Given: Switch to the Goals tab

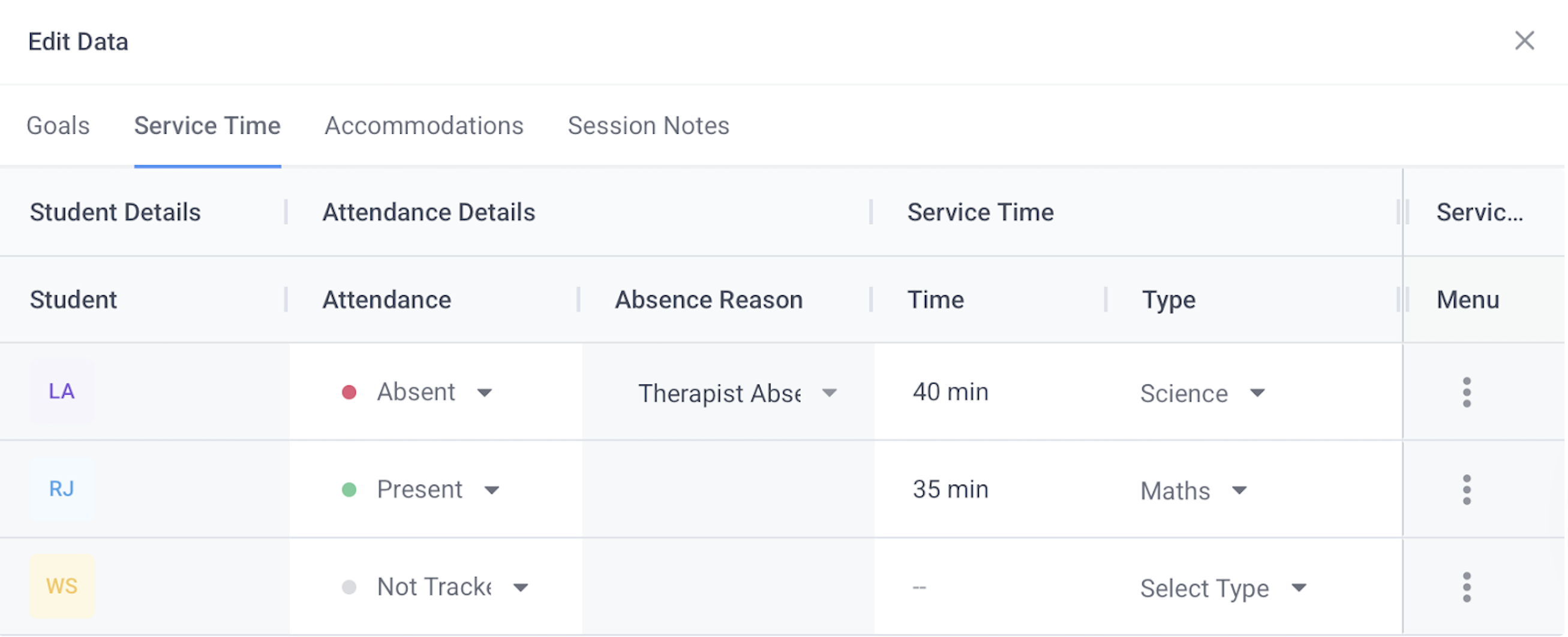Looking at the screenshot, I should click(58, 125).
